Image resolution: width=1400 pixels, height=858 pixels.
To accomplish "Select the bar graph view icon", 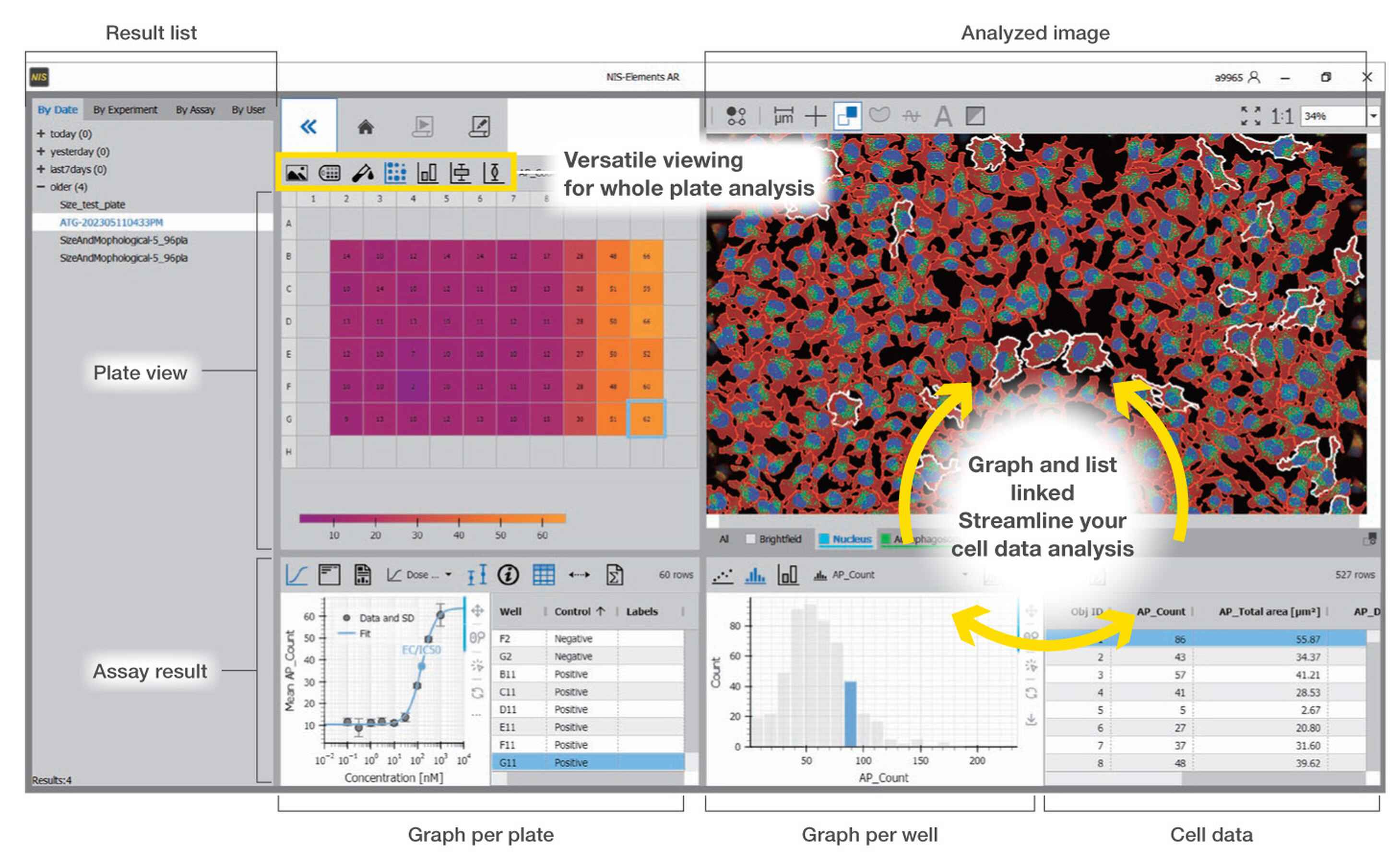I will pos(429,173).
